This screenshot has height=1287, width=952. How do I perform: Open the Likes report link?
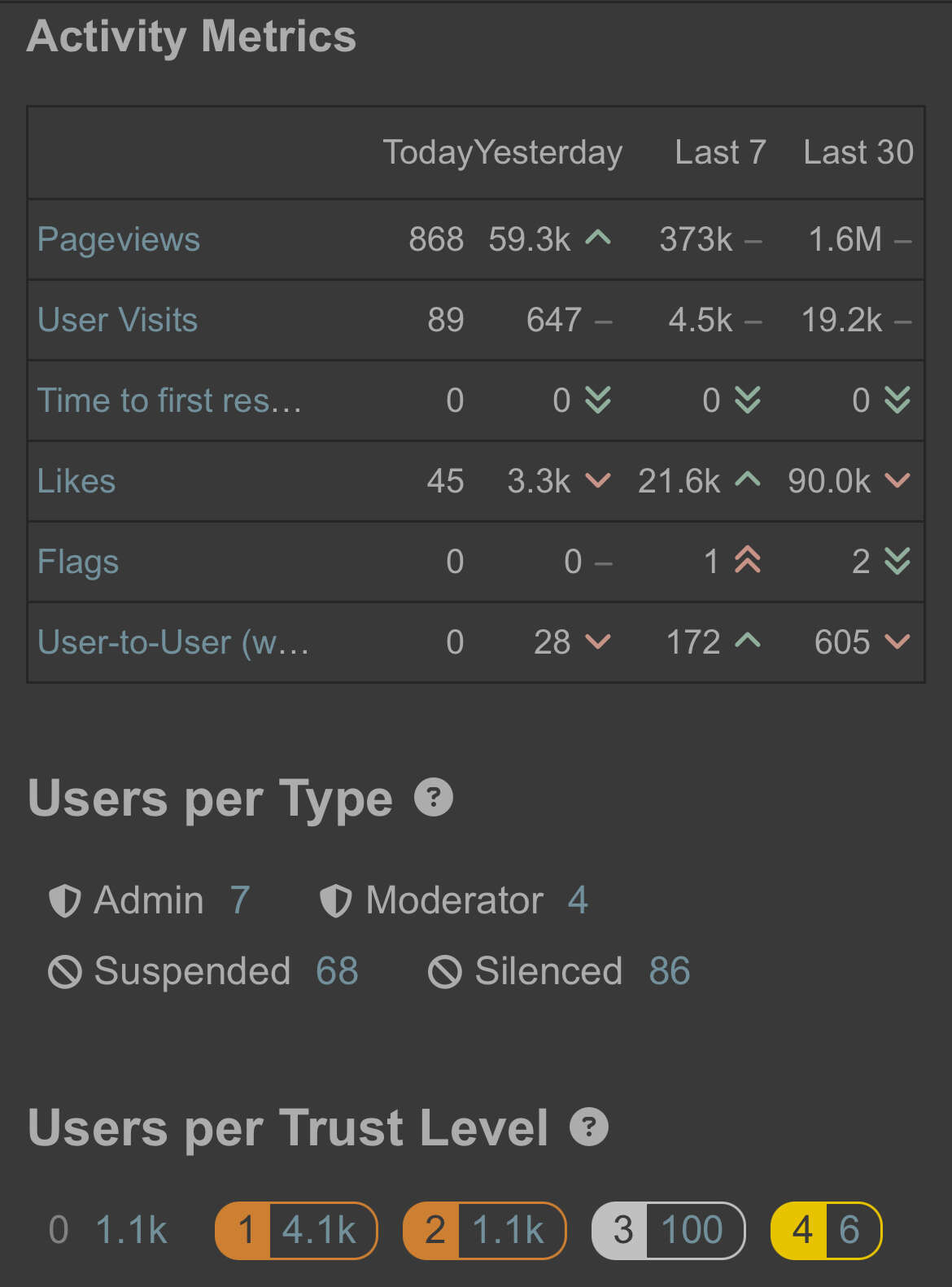click(76, 481)
